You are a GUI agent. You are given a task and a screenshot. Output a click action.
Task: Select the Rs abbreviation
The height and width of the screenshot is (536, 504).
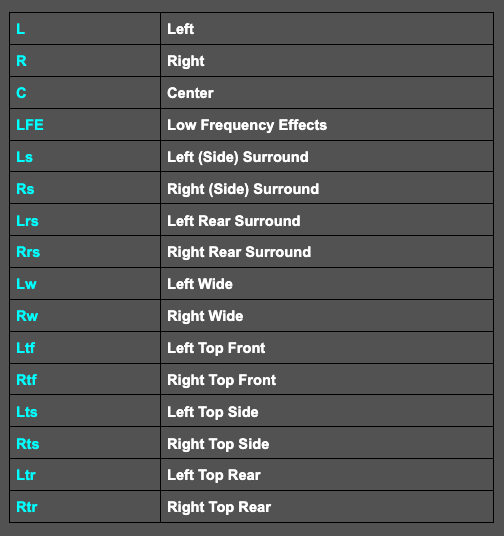(x=25, y=189)
